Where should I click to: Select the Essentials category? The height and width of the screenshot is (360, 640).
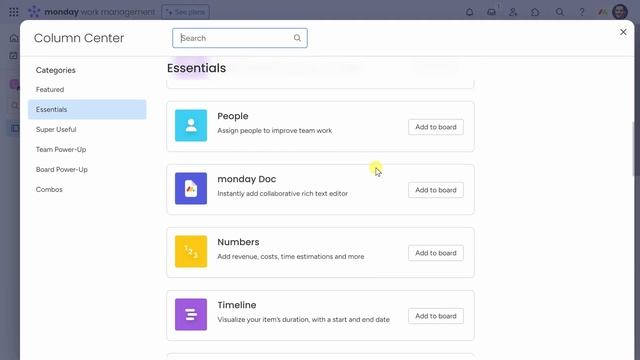87,109
